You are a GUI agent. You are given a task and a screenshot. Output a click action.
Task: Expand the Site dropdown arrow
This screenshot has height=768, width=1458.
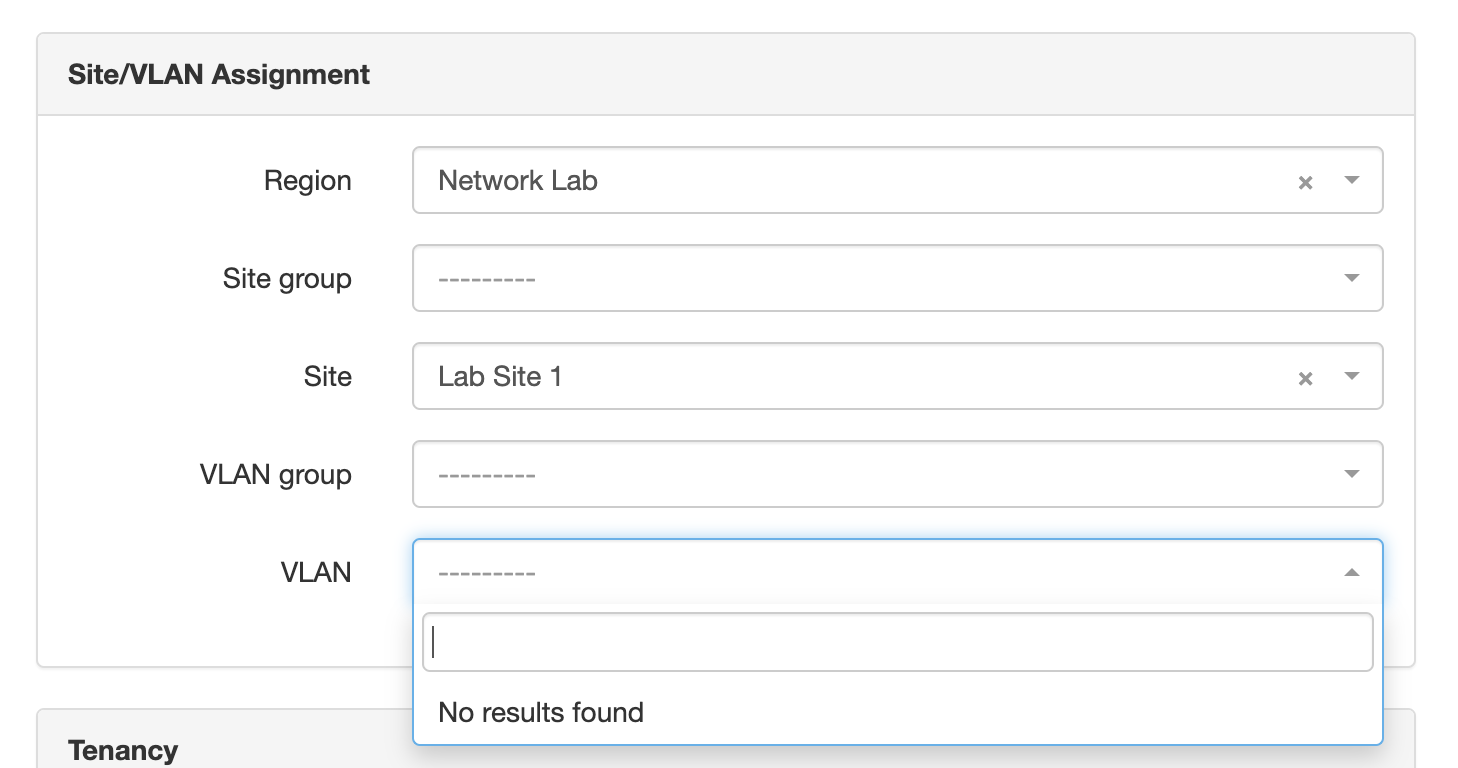(x=1352, y=377)
